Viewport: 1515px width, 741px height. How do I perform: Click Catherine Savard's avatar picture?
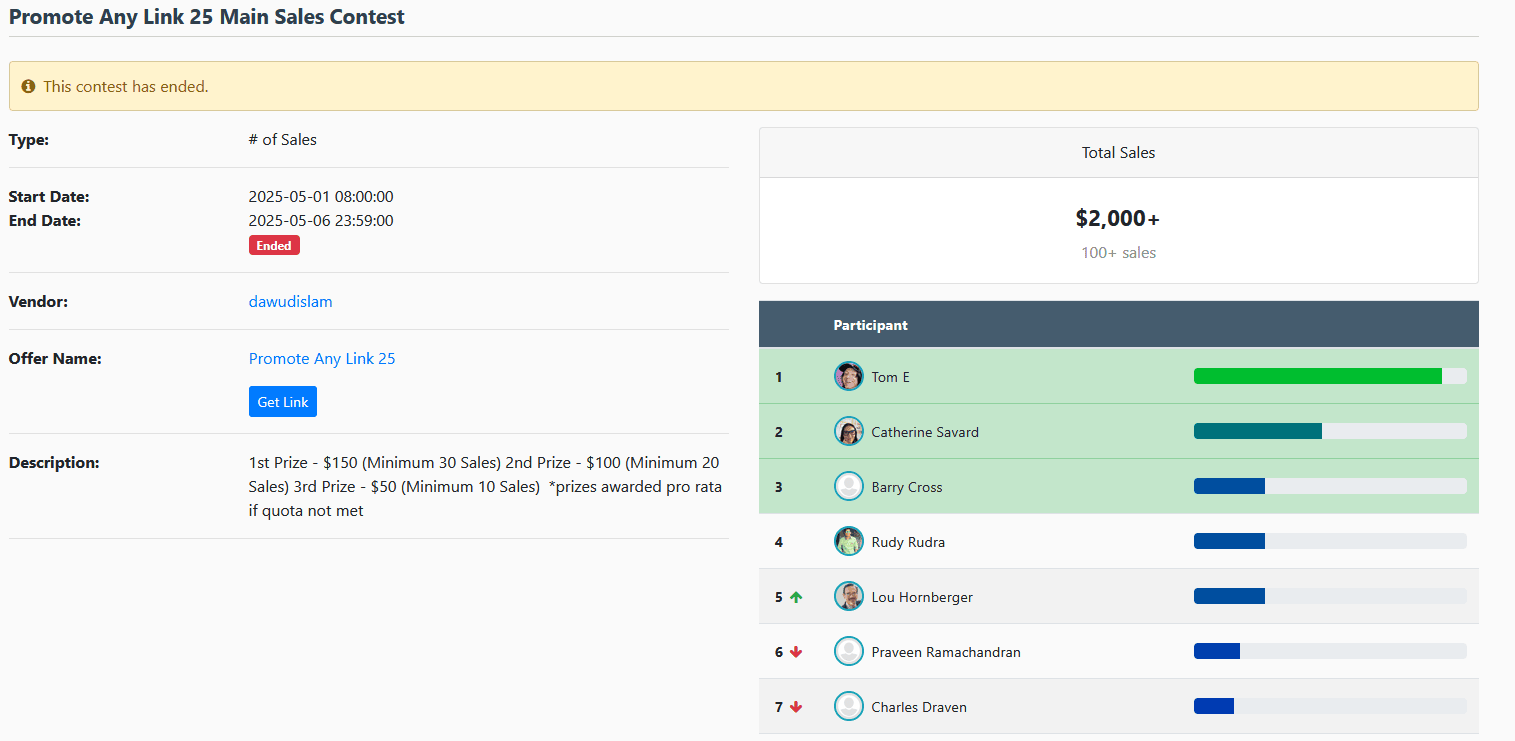tap(848, 432)
